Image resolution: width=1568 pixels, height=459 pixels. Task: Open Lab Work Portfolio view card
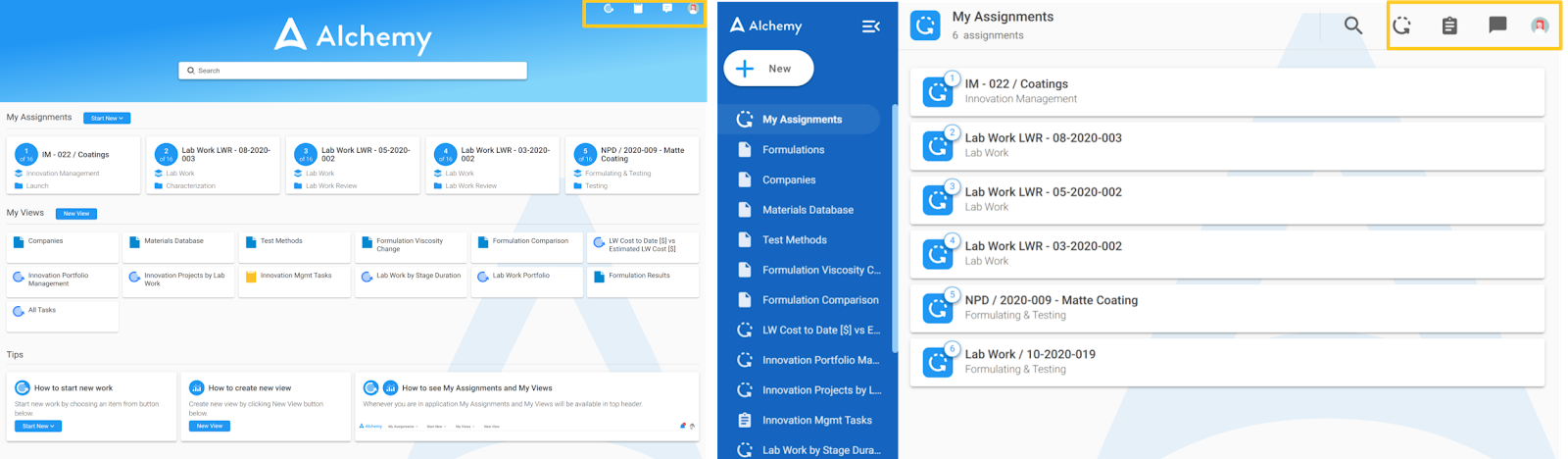[x=526, y=281]
